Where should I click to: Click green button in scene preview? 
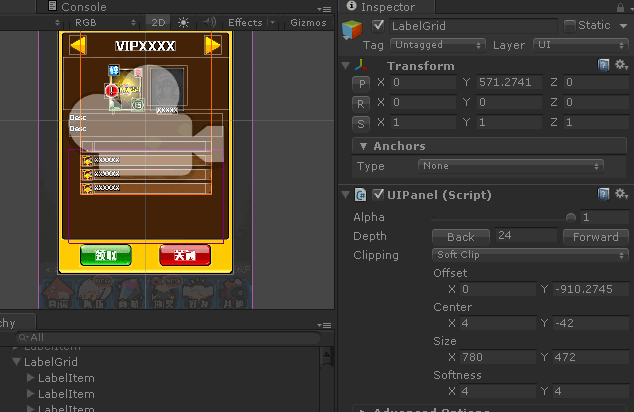106,255
